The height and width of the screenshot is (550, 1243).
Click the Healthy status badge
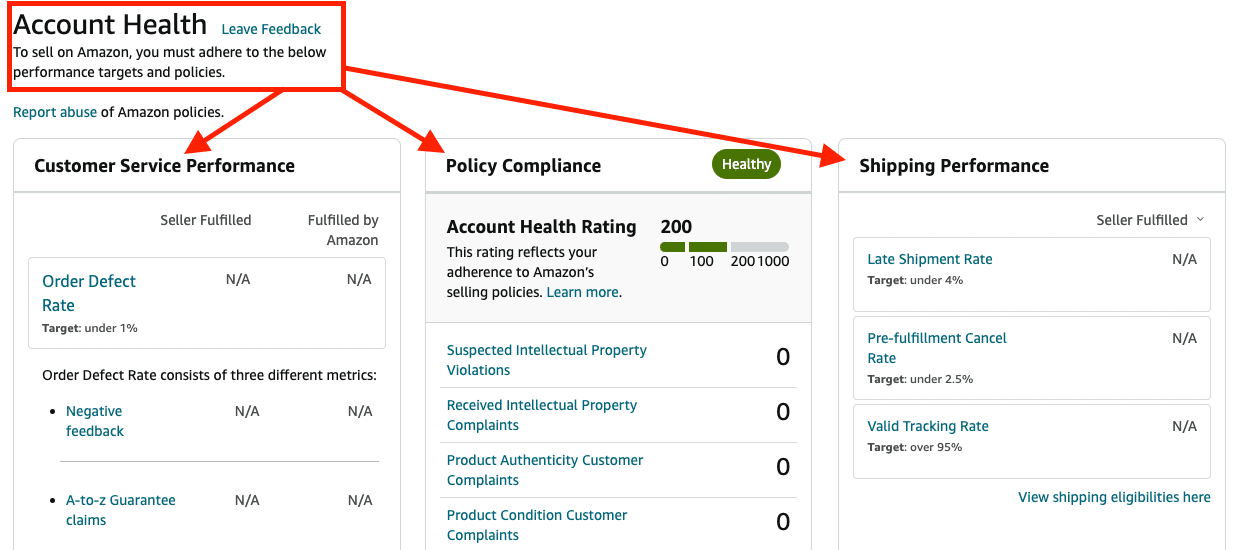[x=746, y=164]
